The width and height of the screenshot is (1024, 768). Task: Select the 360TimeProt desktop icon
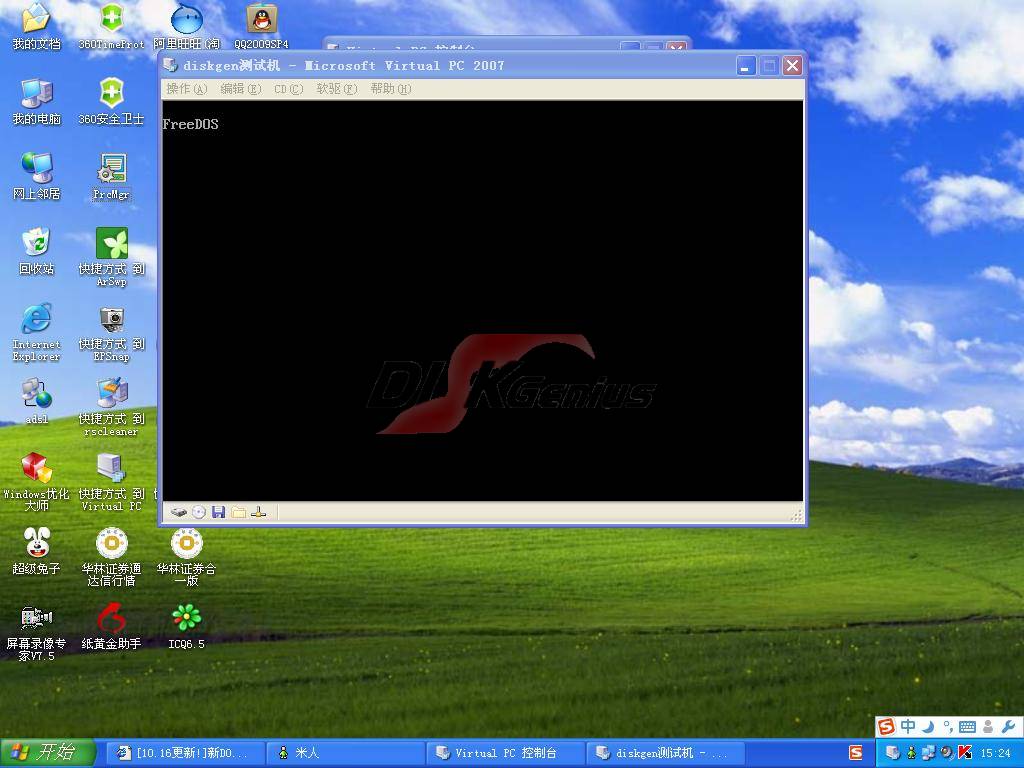tap(112, 27)
